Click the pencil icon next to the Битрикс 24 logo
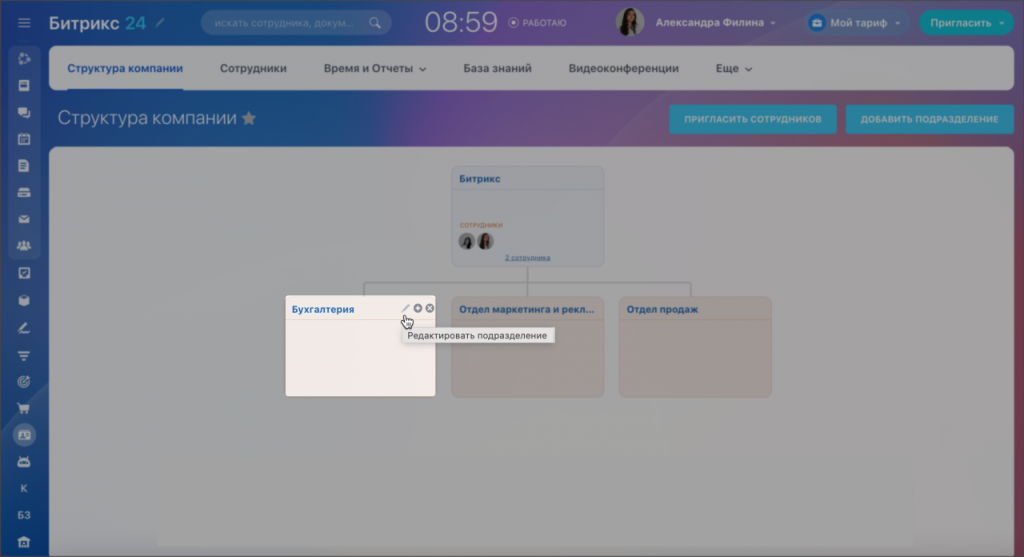 coord(161,22)
